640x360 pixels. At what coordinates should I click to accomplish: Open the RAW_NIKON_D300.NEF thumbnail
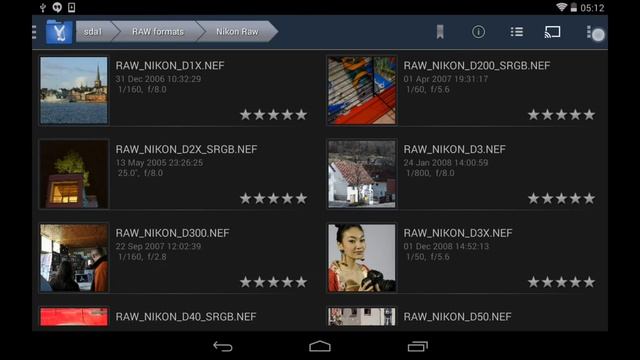[74, 258]
